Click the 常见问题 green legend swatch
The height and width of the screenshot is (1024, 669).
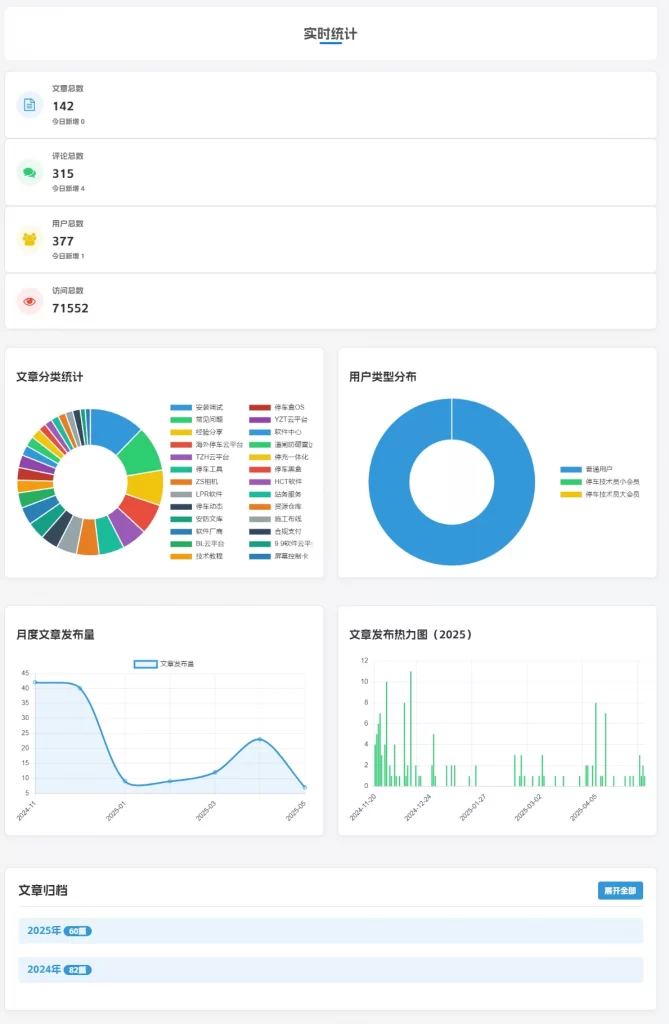180,420
